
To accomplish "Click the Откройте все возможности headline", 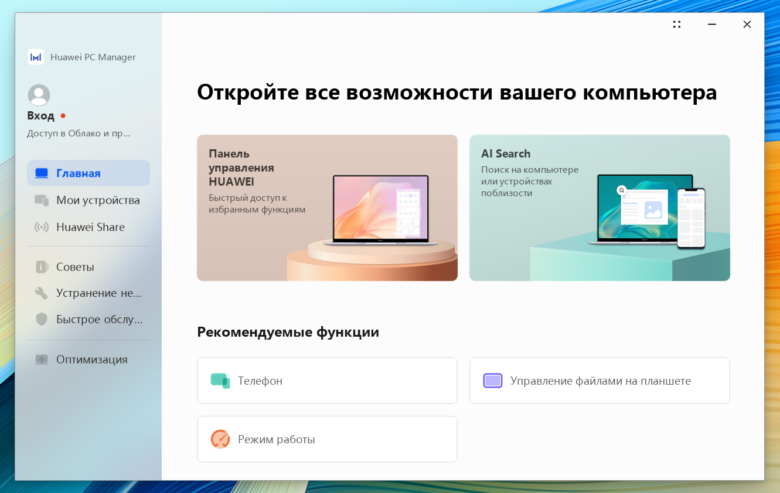I will click(x=457, y=93).
